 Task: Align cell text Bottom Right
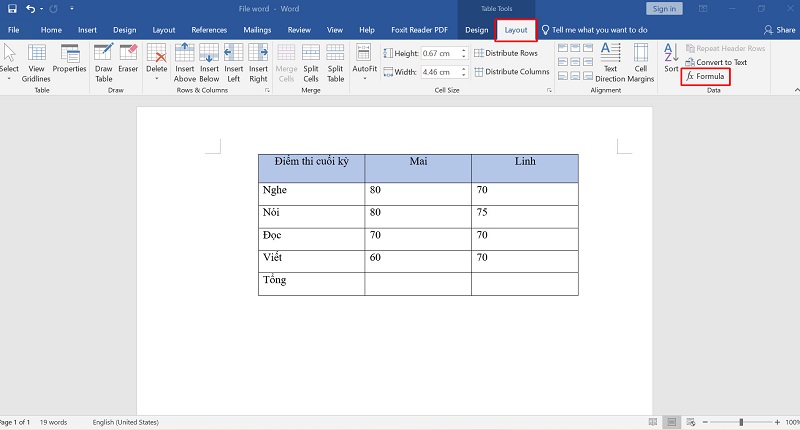coord(588,75)
